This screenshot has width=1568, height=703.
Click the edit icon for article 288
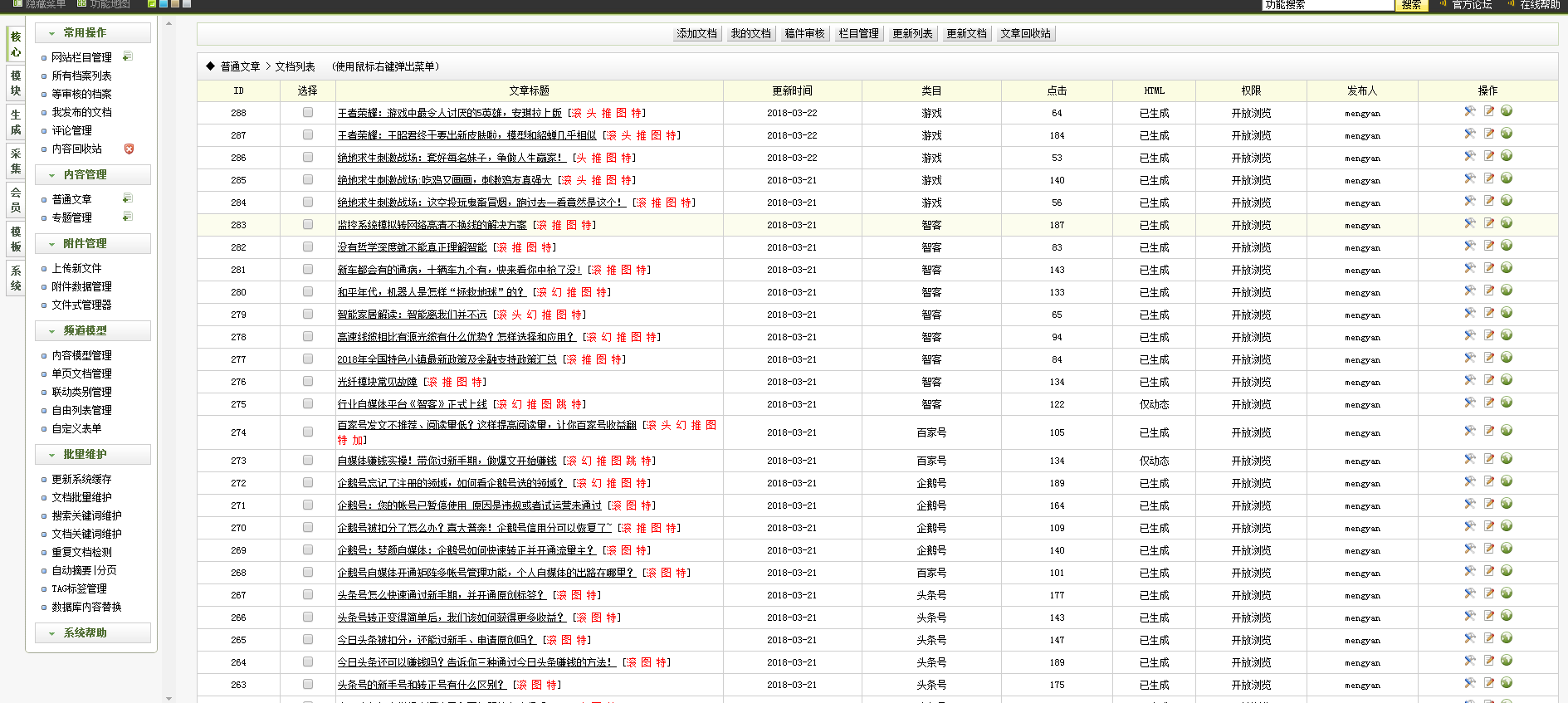coord(1488,111)
